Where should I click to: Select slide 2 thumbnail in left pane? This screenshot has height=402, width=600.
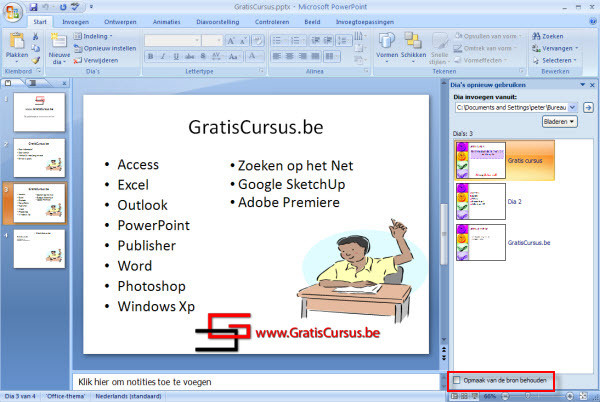[39, 158]
